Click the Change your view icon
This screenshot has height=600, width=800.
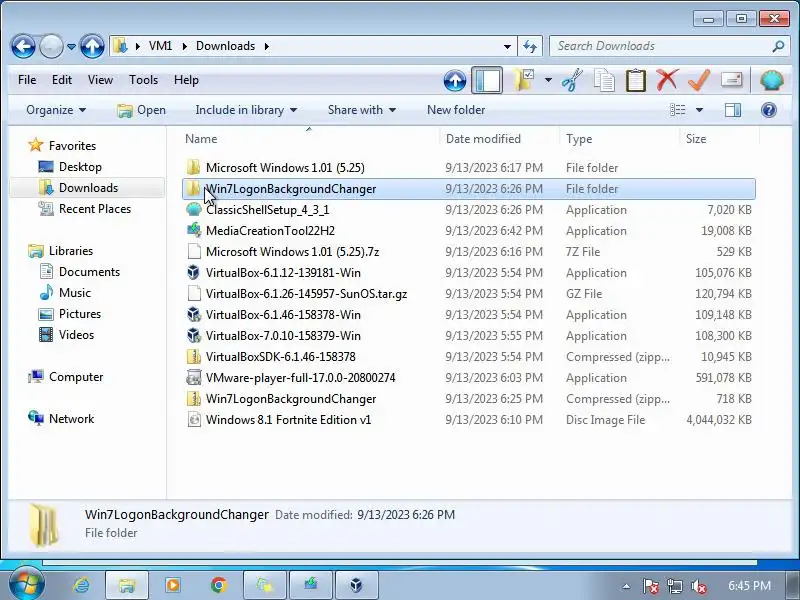click(678, 110)
